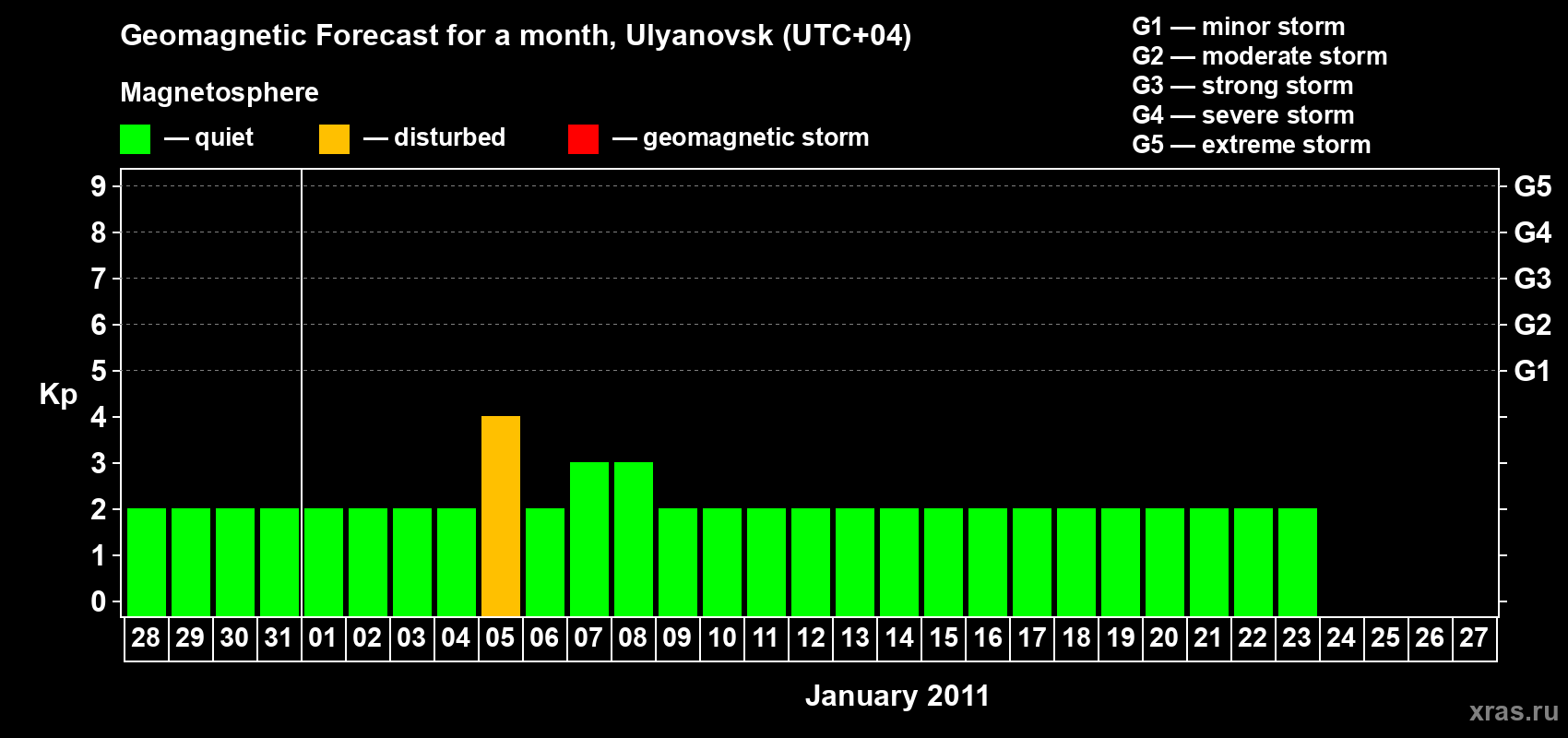Click the Kp axis label

58,395
